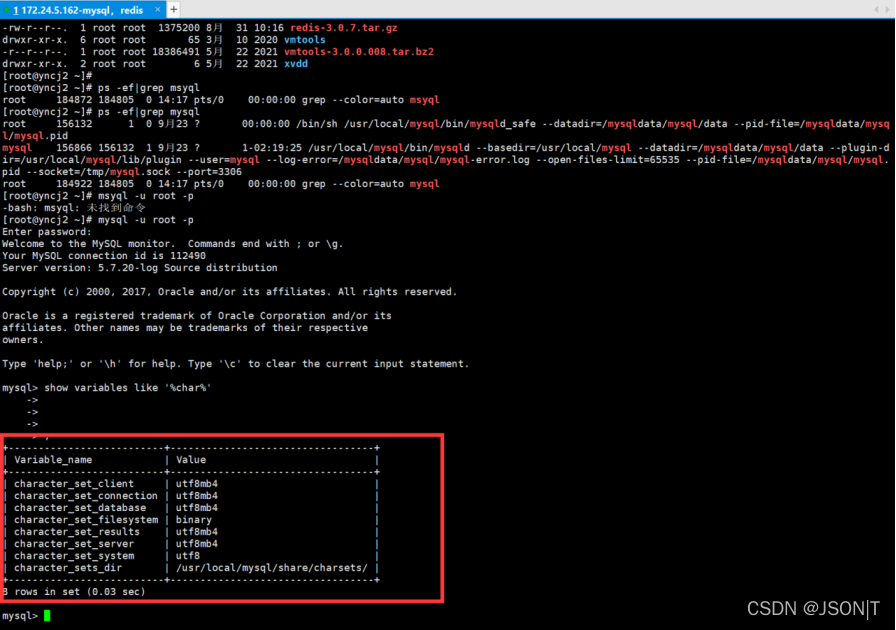Screen dimensions: 896x630
Task: Click 'Server version: 5.7.20-log Source distribution' line
Action: coord(140,268)
